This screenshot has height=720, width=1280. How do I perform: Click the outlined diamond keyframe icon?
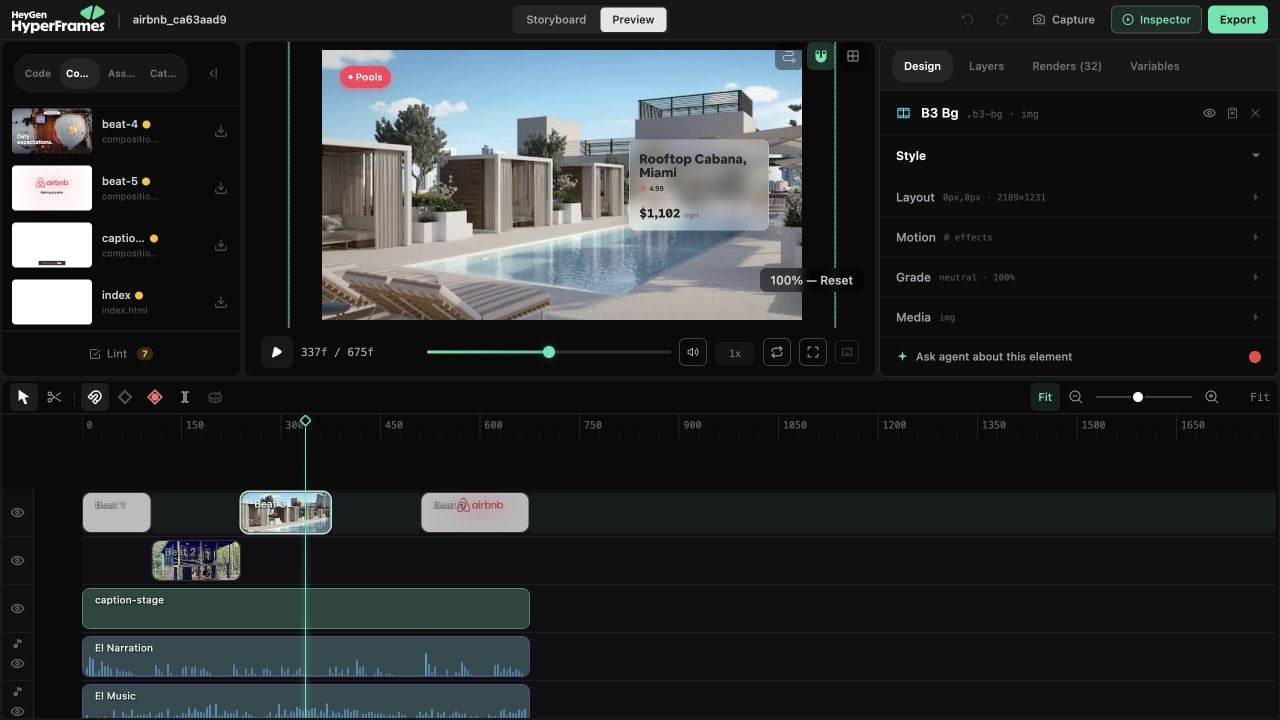pyautogui.click(x=125, y=397)
